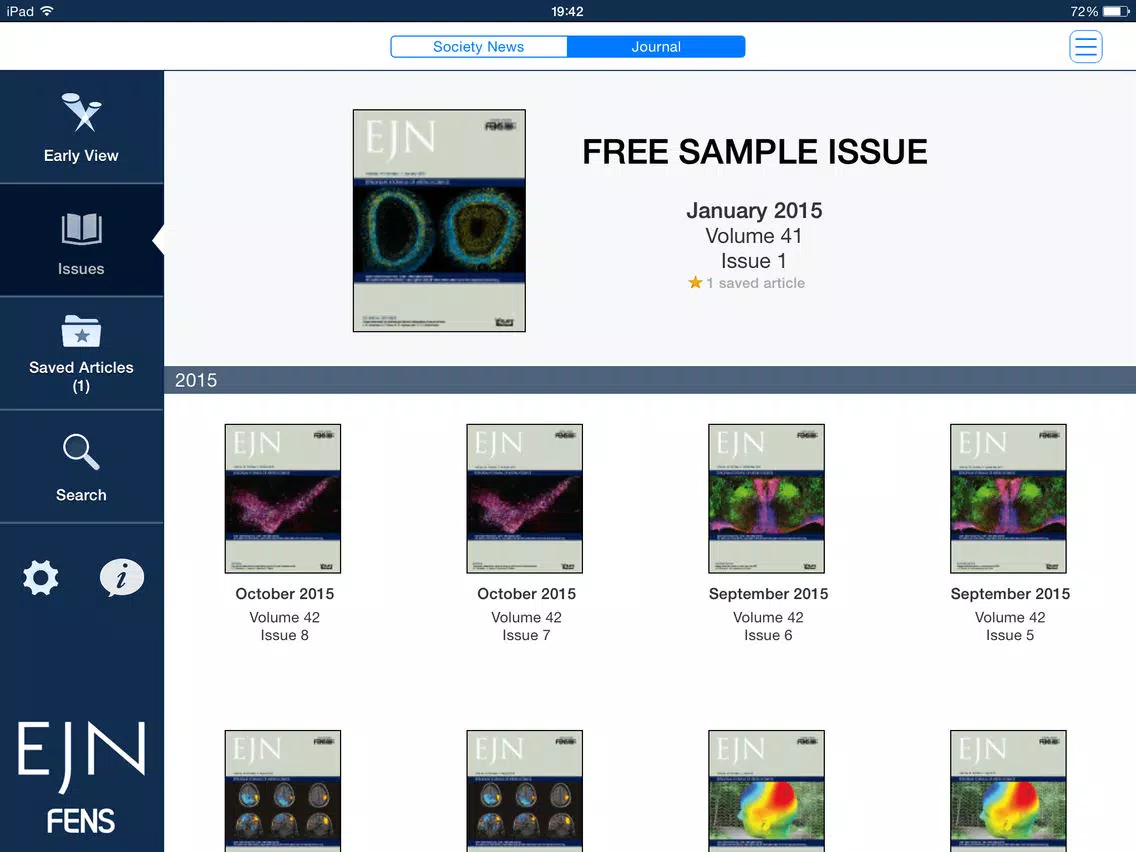Open September 2015 Issue 5 cover
The width and height of the screenshot is (1136, 852).
1008,498
